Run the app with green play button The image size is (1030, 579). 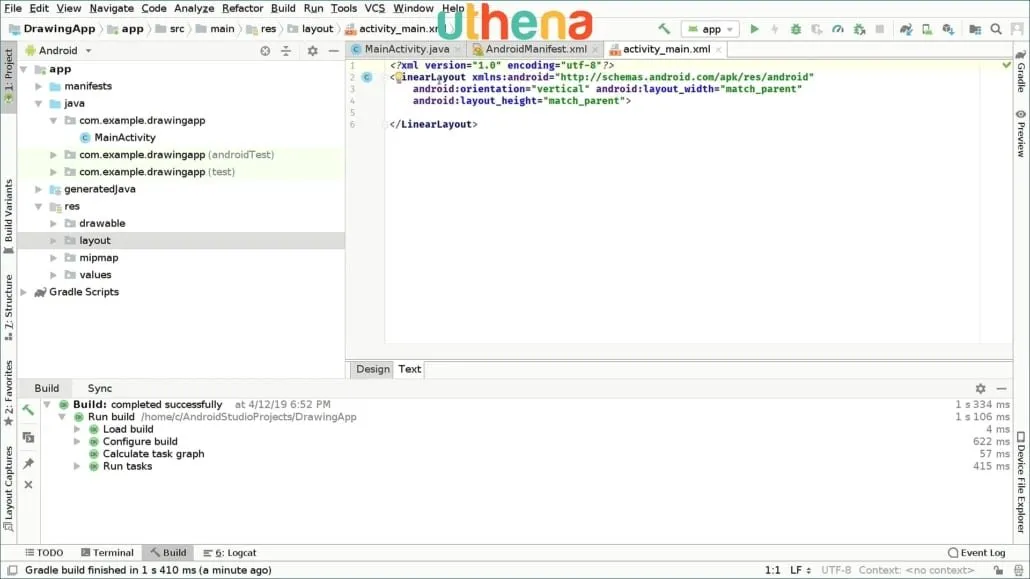[754, 29]
